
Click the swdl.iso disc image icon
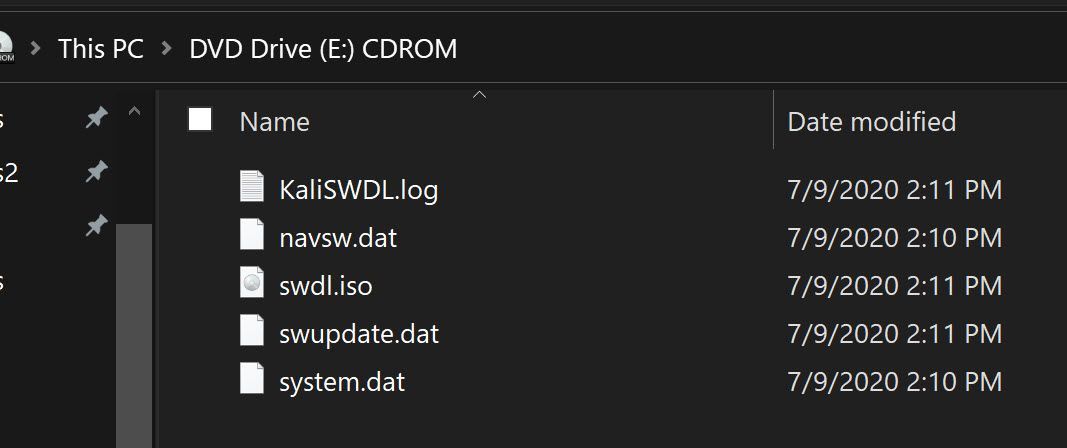coord(251,285)
